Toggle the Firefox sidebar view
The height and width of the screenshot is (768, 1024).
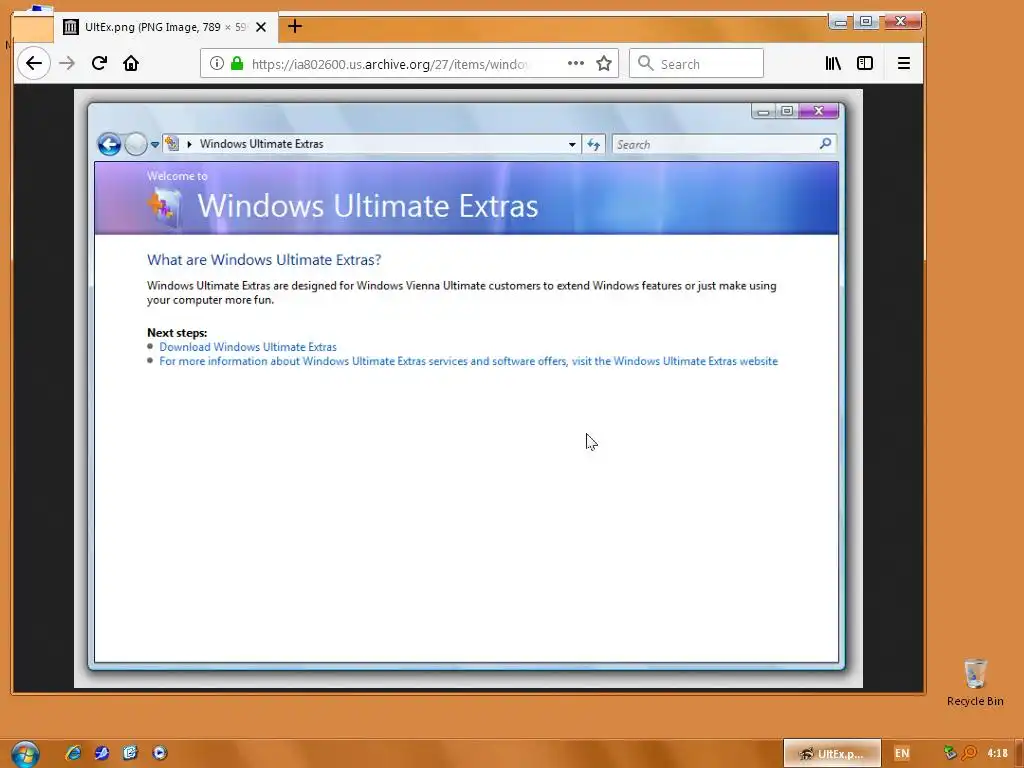pyautogui.click(x=865, y=63)
